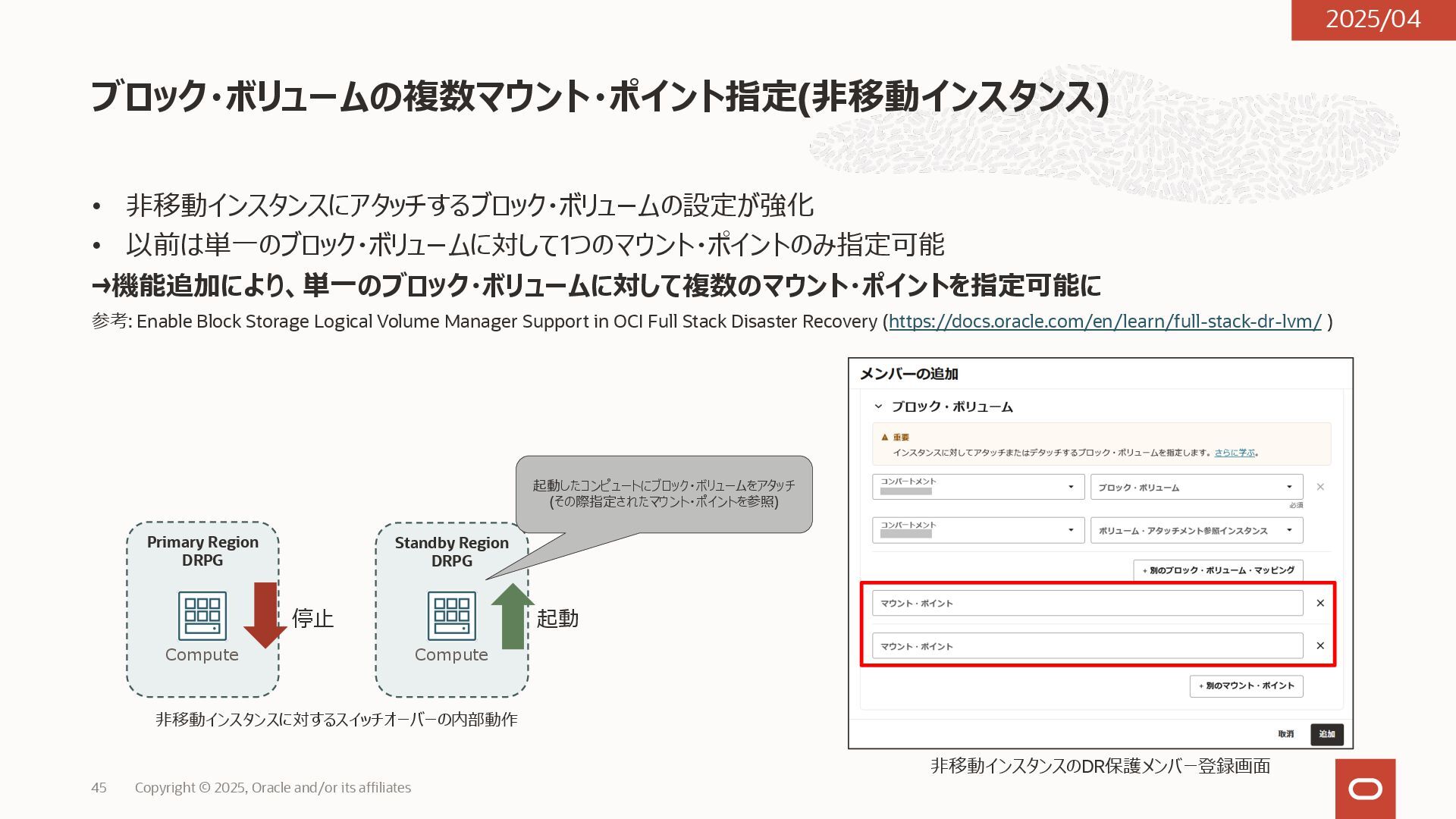Viewport: 1456px width, 819px height.
Task: Click the speech bubble callout text
Action: click(664, 493)
